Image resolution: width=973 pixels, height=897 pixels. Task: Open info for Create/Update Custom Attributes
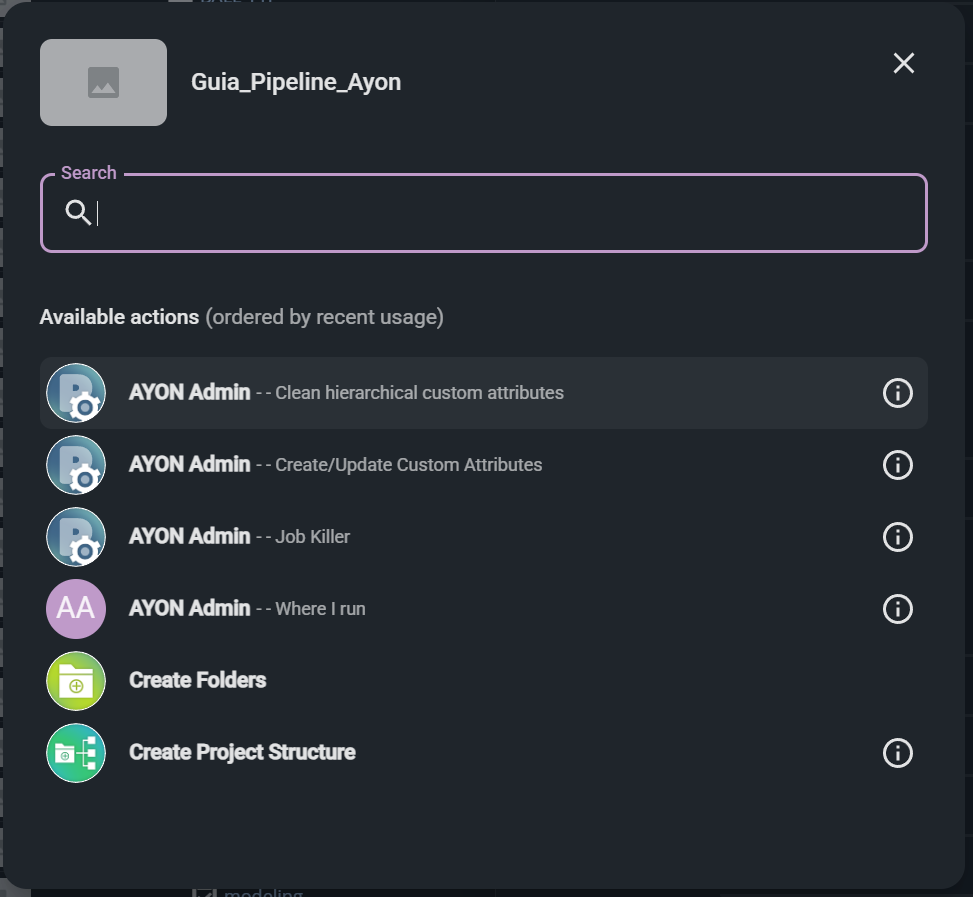[x=897, y=465]
